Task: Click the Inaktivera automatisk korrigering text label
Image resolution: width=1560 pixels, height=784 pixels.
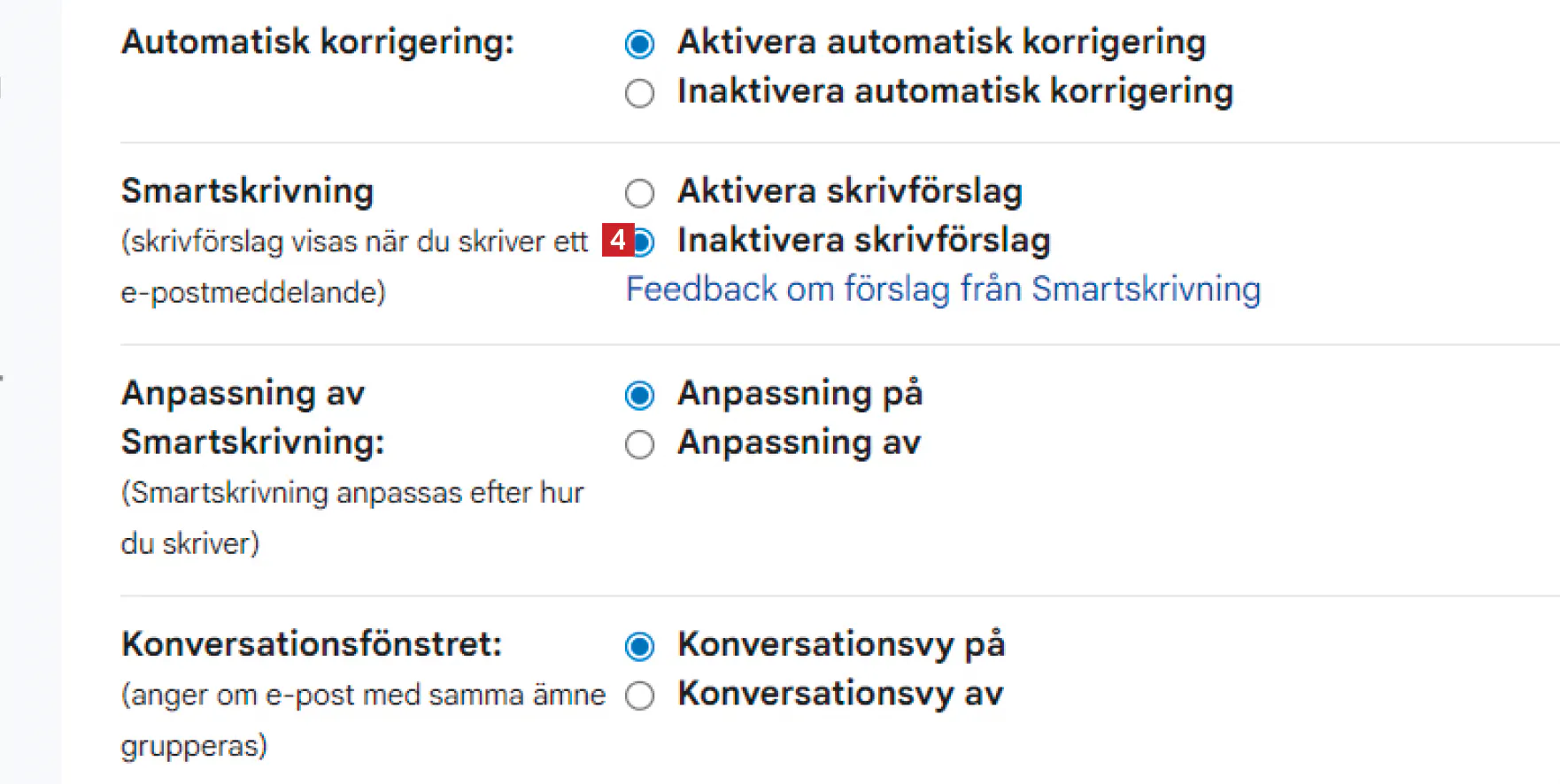Action: click(954, 91)
